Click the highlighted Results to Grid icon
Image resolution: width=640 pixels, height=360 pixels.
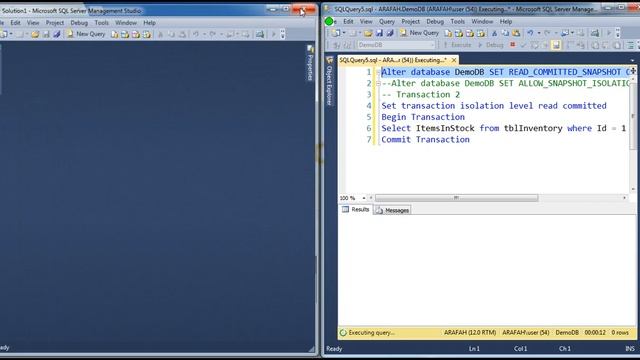click(x=556, y=45)
